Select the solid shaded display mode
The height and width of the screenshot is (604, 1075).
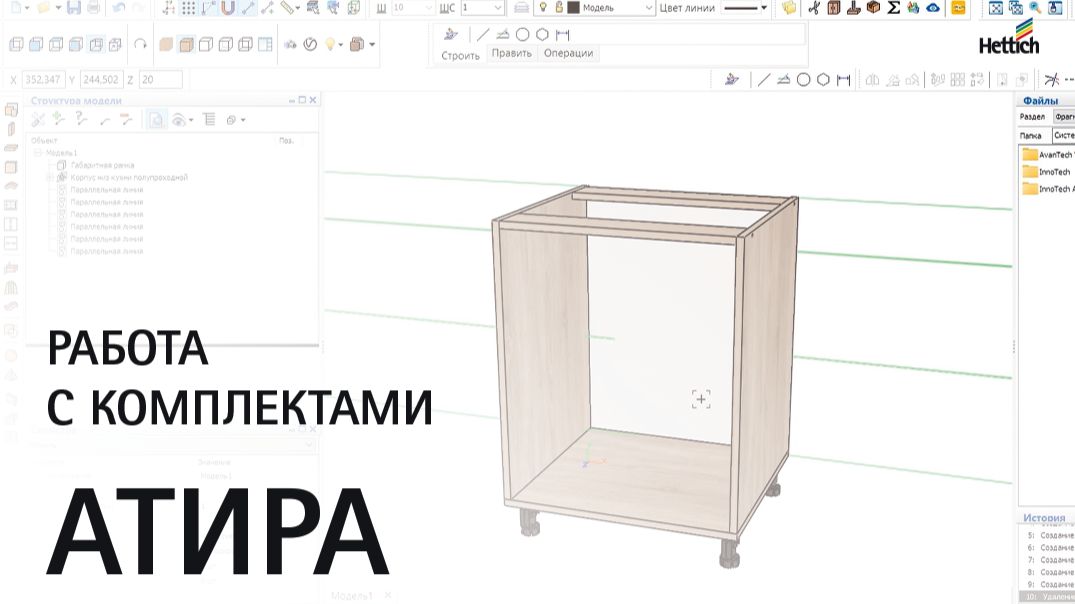pyautogui.click(x=166, y=45)
